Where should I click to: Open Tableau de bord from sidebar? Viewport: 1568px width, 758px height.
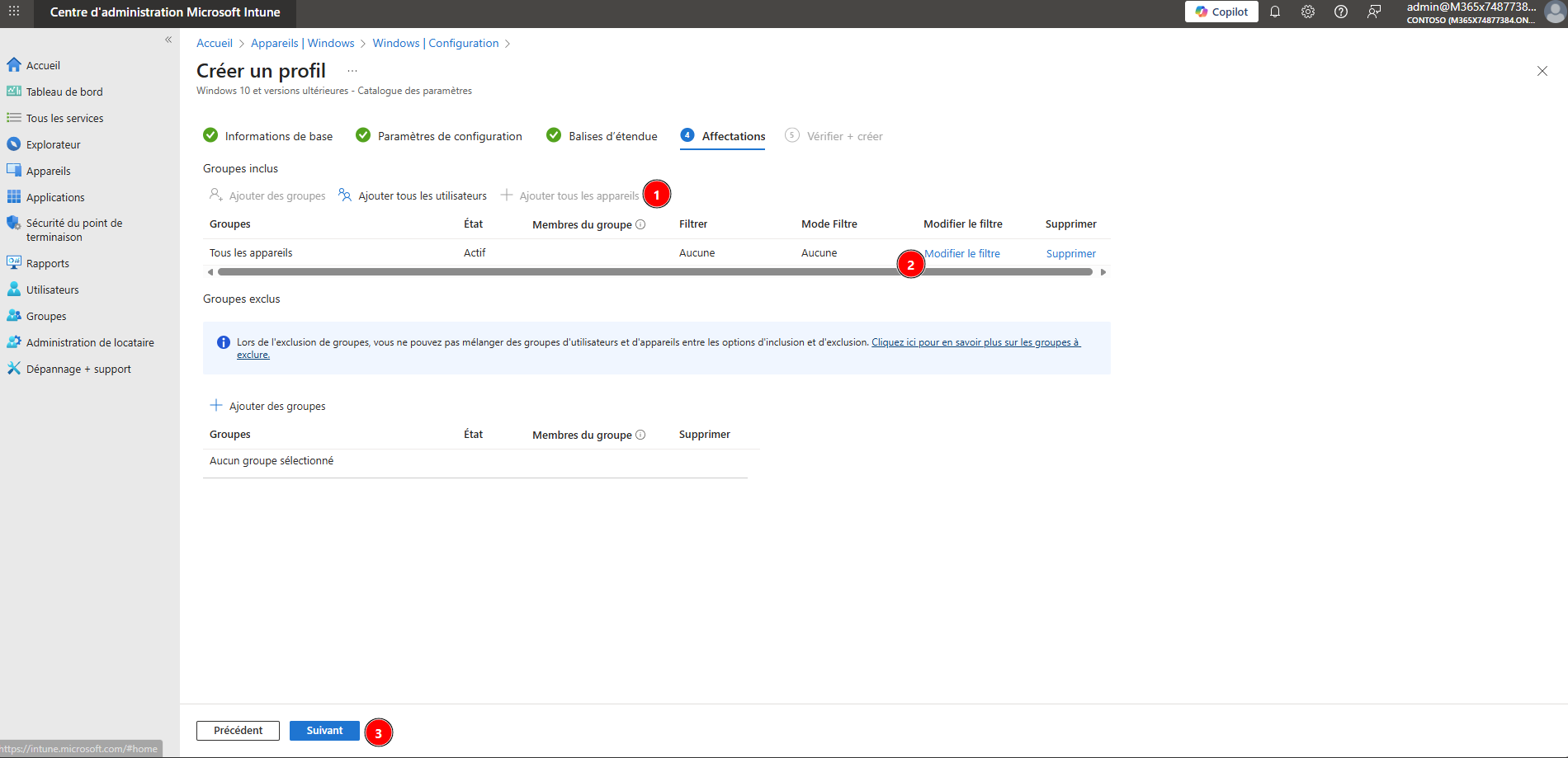point(64,92)
